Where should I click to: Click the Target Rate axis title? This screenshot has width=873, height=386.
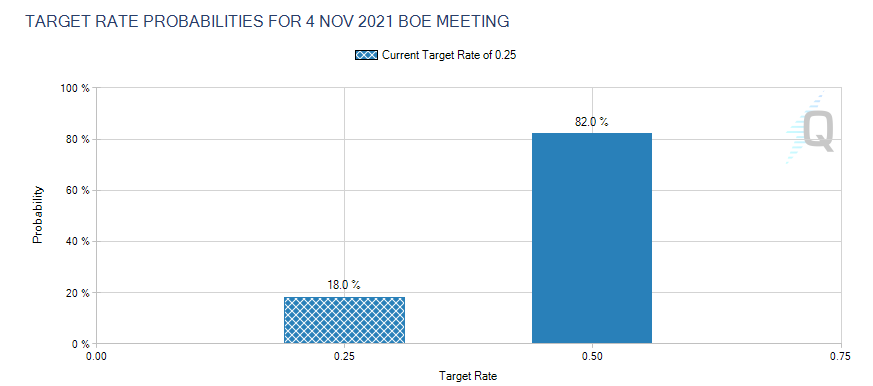[x=468, y=376]
